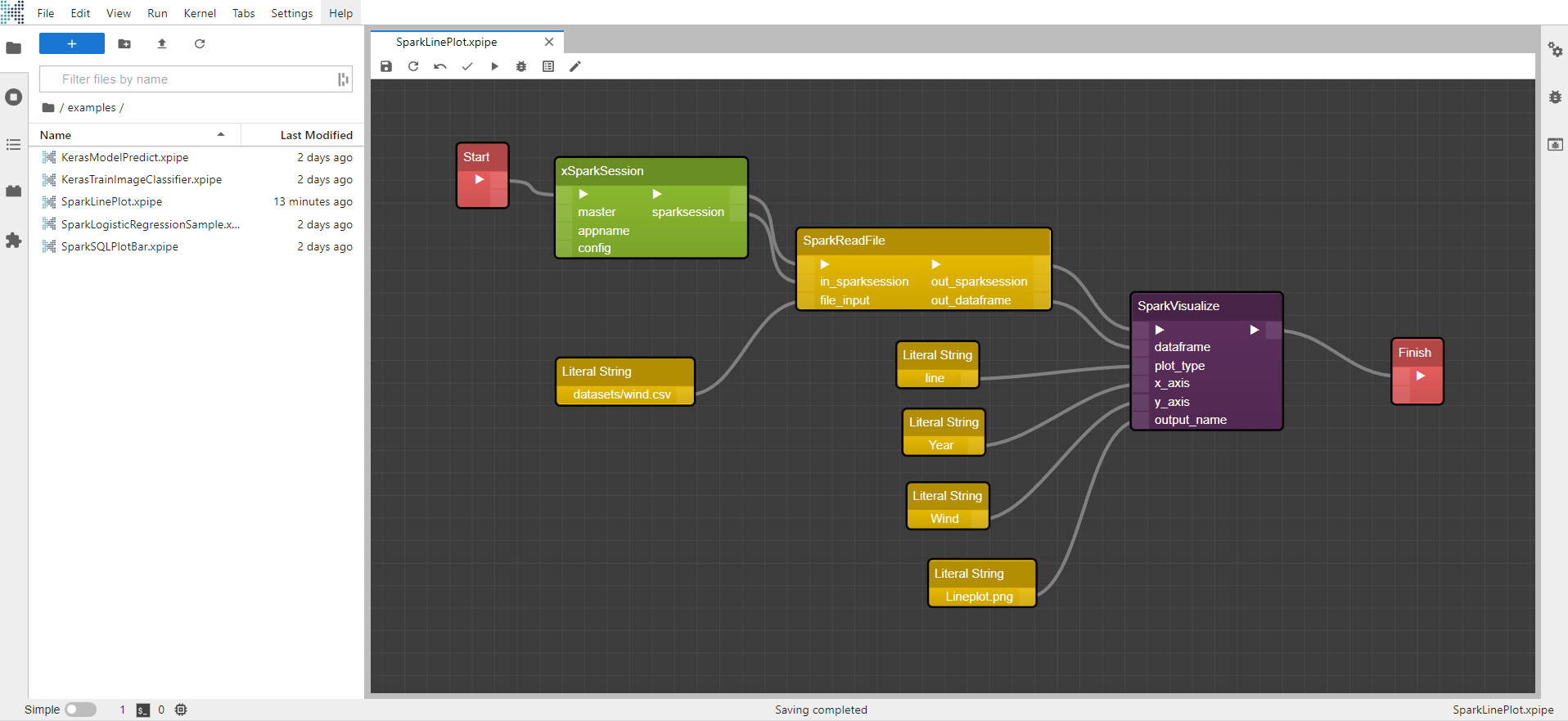
Task: Open the debugger bug icon in the toolbar
Action: click(x=521, y=66)
